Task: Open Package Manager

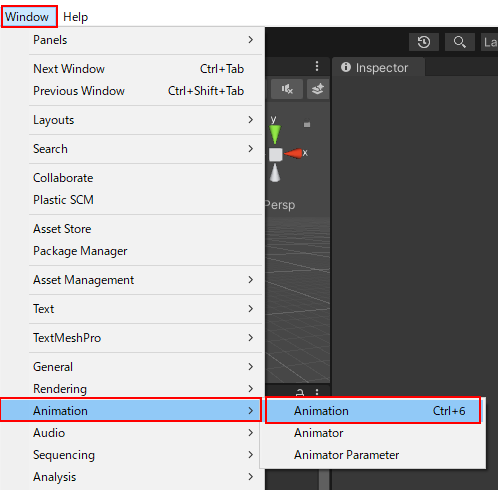Action: pos(132,251)
